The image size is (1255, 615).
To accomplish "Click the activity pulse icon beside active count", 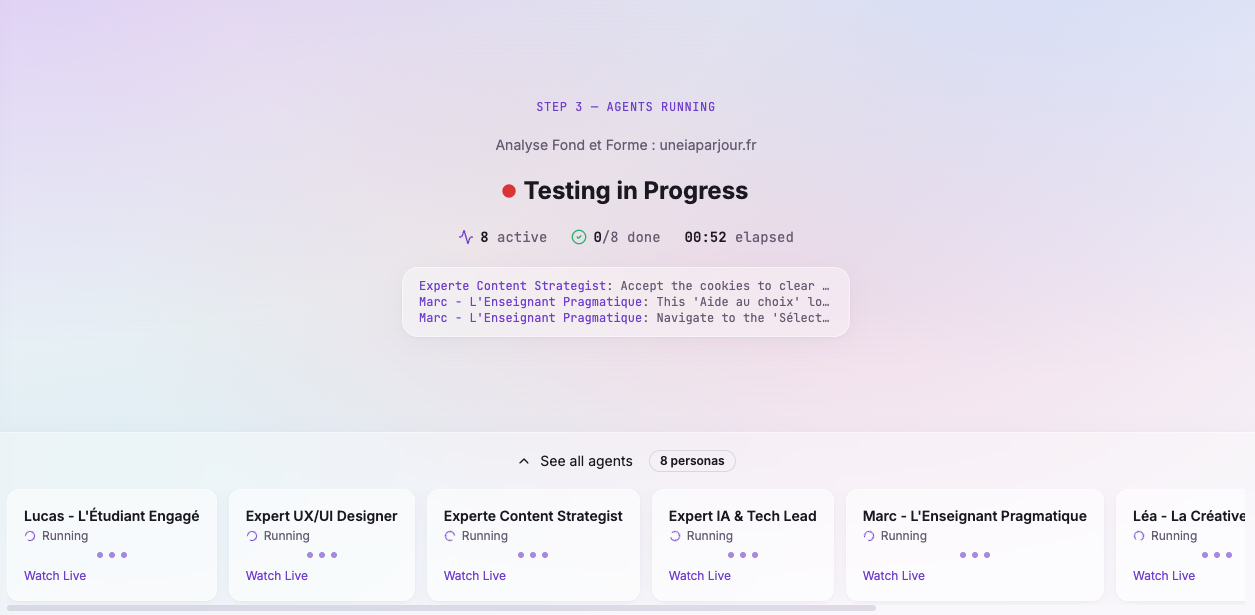I will (x=466, y=237).
